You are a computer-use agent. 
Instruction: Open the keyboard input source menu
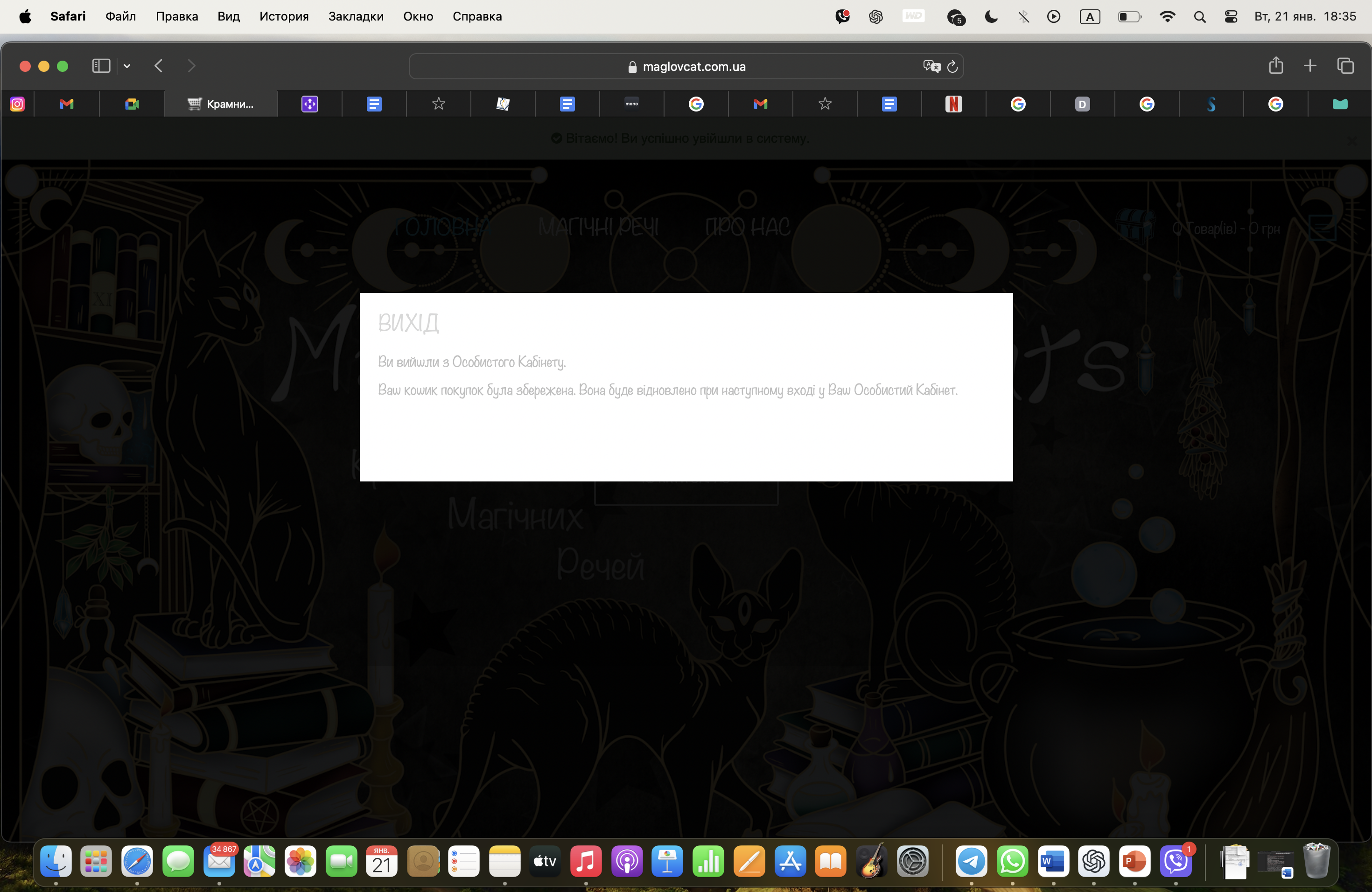pyautogui.click(x=1090, y=17)
